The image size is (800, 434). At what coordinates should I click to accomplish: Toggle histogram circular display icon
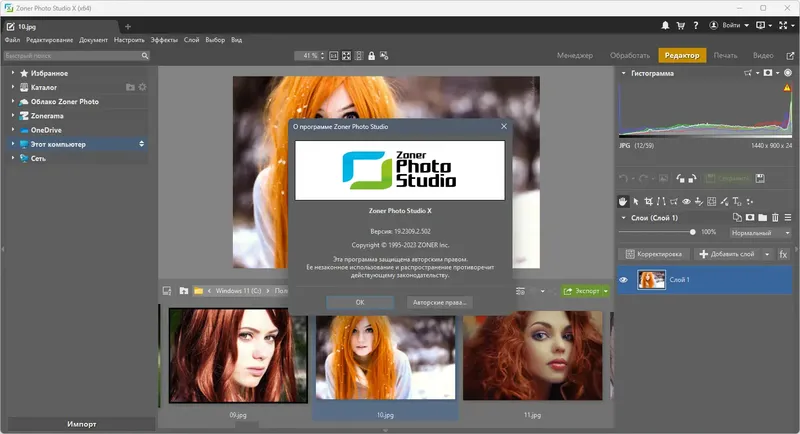(x=788, y=73)
